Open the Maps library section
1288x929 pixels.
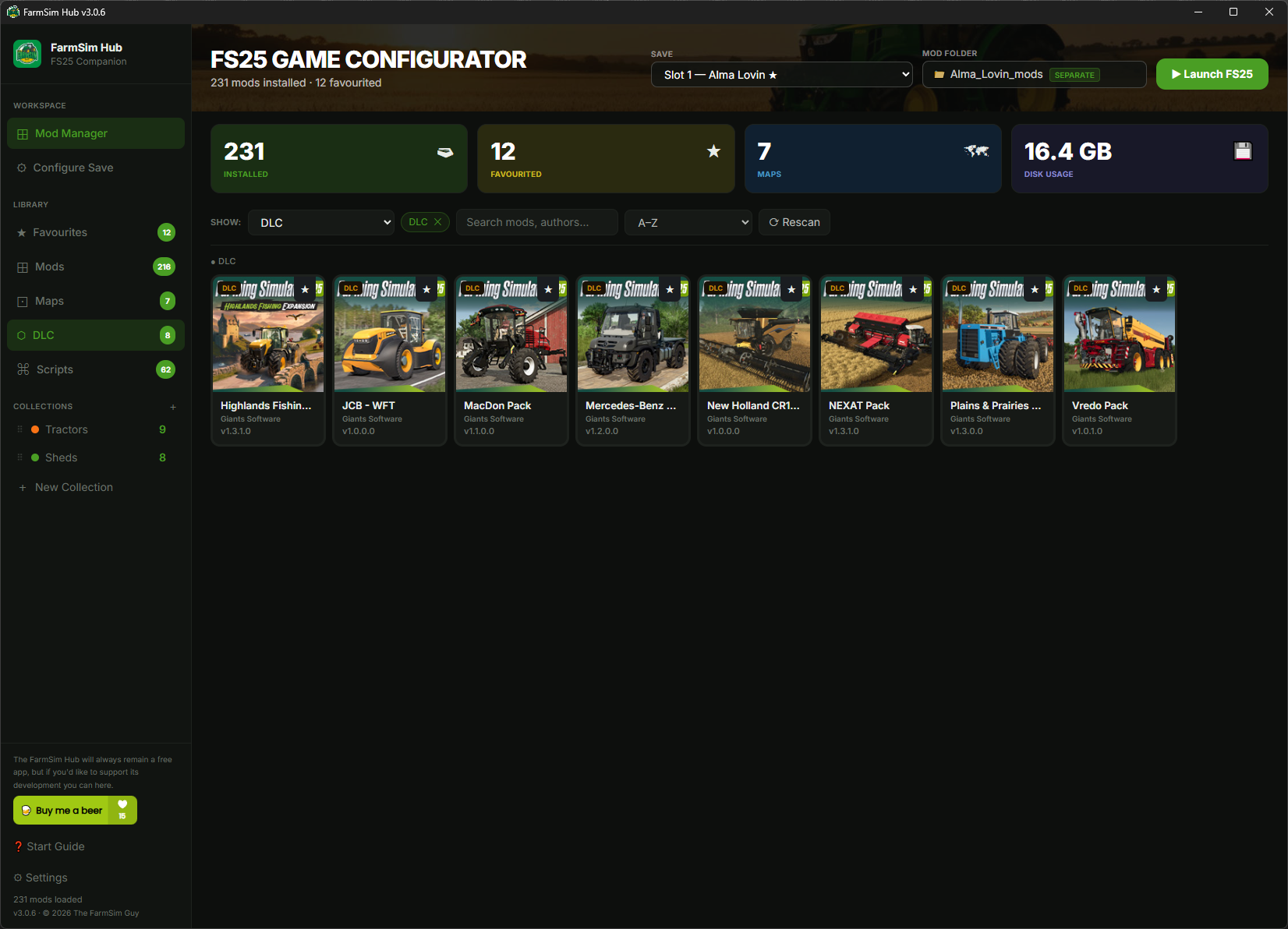click(x=96, y=301)
